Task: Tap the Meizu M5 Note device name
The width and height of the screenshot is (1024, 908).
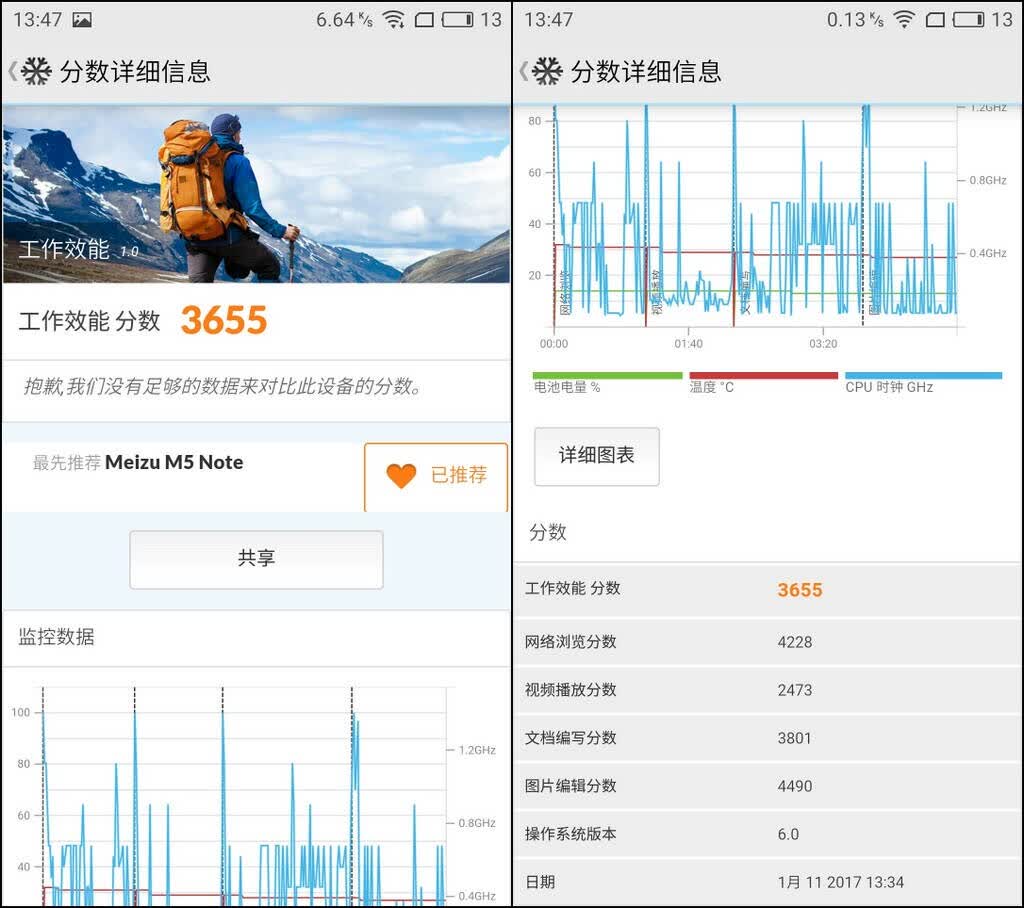Action: (x=174, y=462)
